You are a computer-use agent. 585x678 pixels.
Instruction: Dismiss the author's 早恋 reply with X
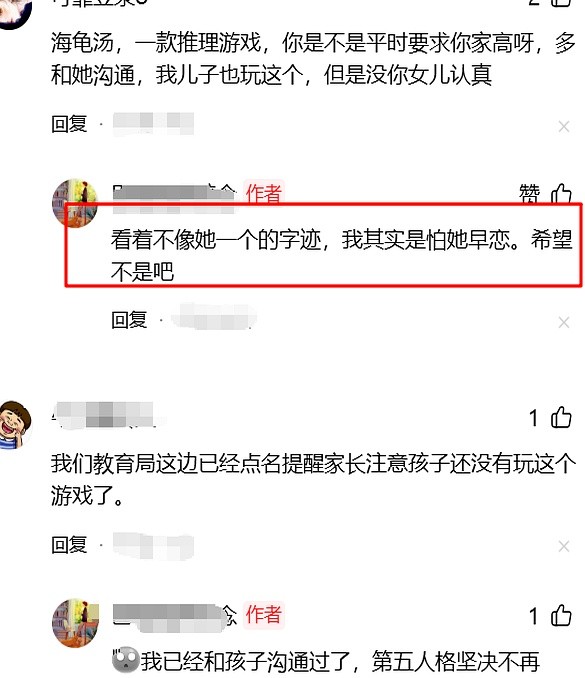563,322
